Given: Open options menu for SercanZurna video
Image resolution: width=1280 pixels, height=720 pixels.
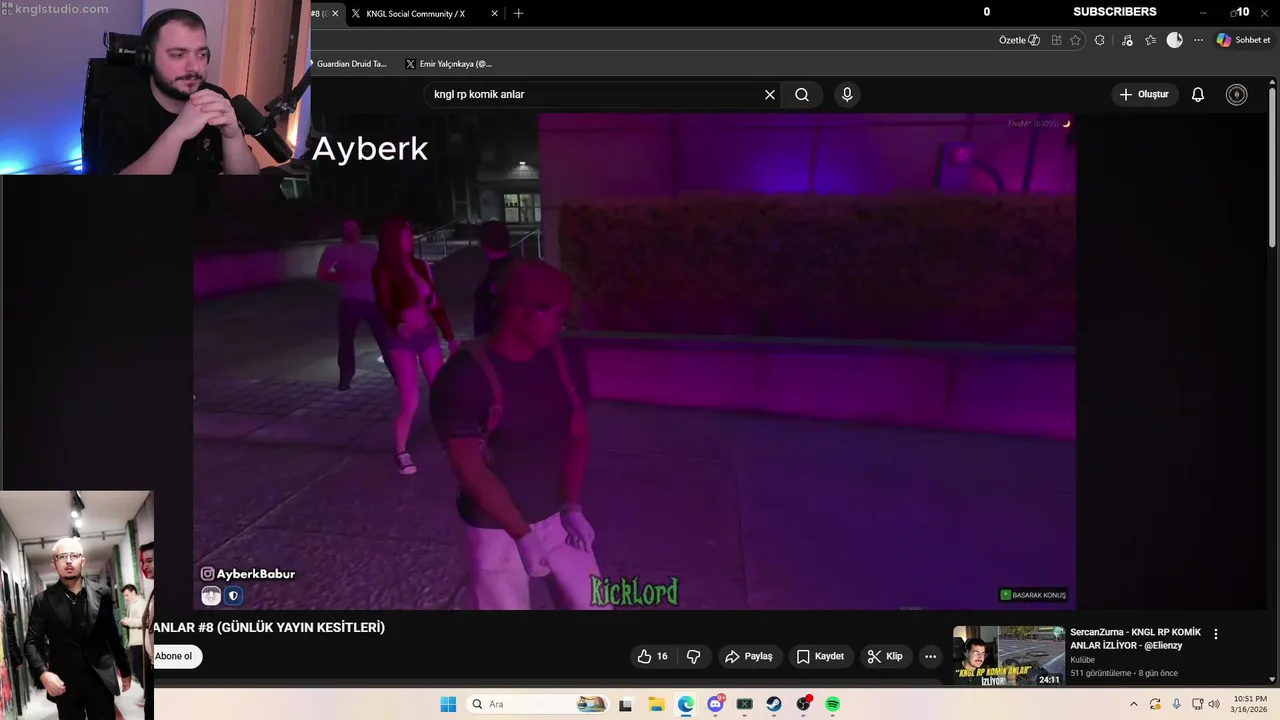Looking at the screenshot, I should coord(1216,634).
